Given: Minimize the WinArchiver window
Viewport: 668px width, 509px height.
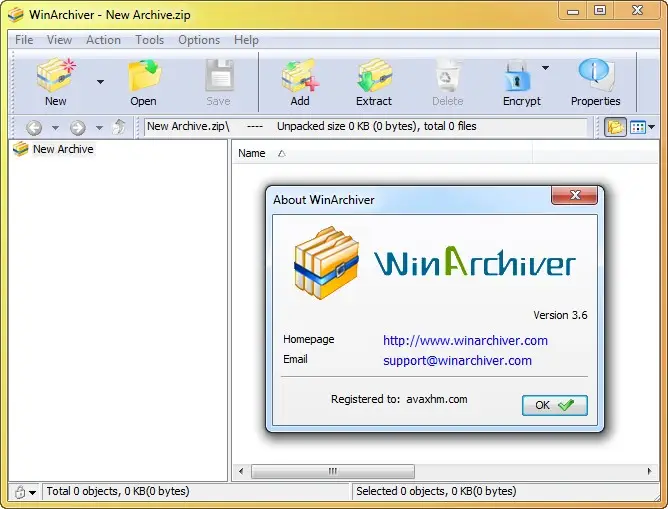Looking at the screenshot, I should click(x=573, y=11).
